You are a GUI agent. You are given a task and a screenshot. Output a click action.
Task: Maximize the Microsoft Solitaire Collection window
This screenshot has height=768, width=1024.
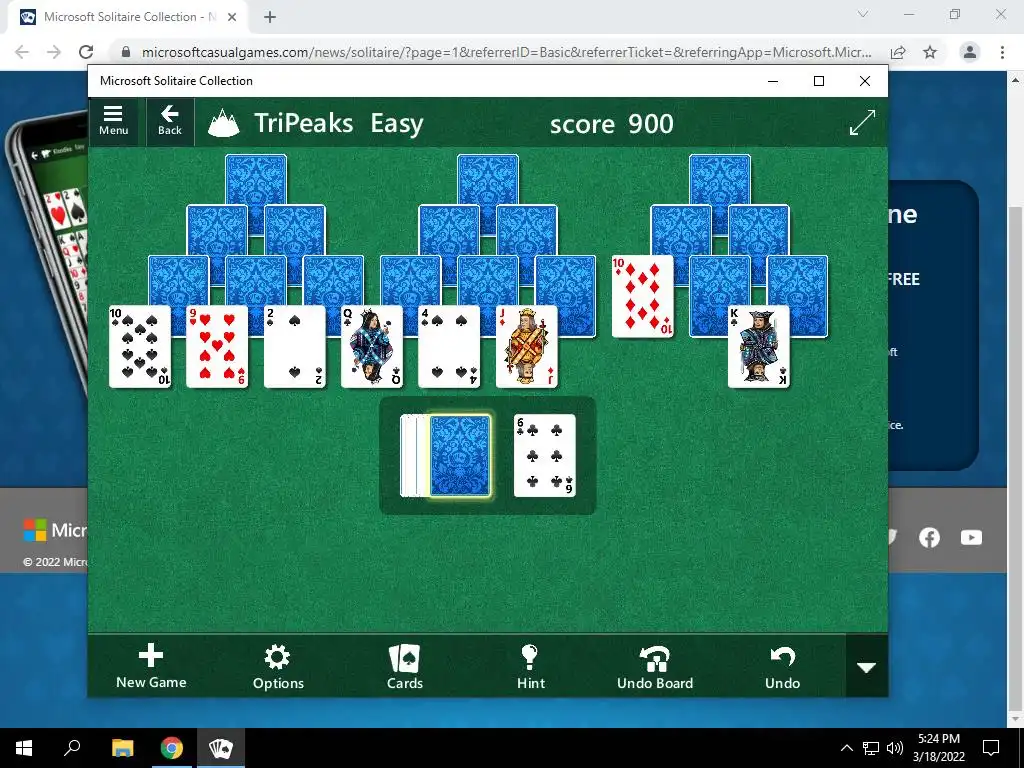tap(819, 81)
